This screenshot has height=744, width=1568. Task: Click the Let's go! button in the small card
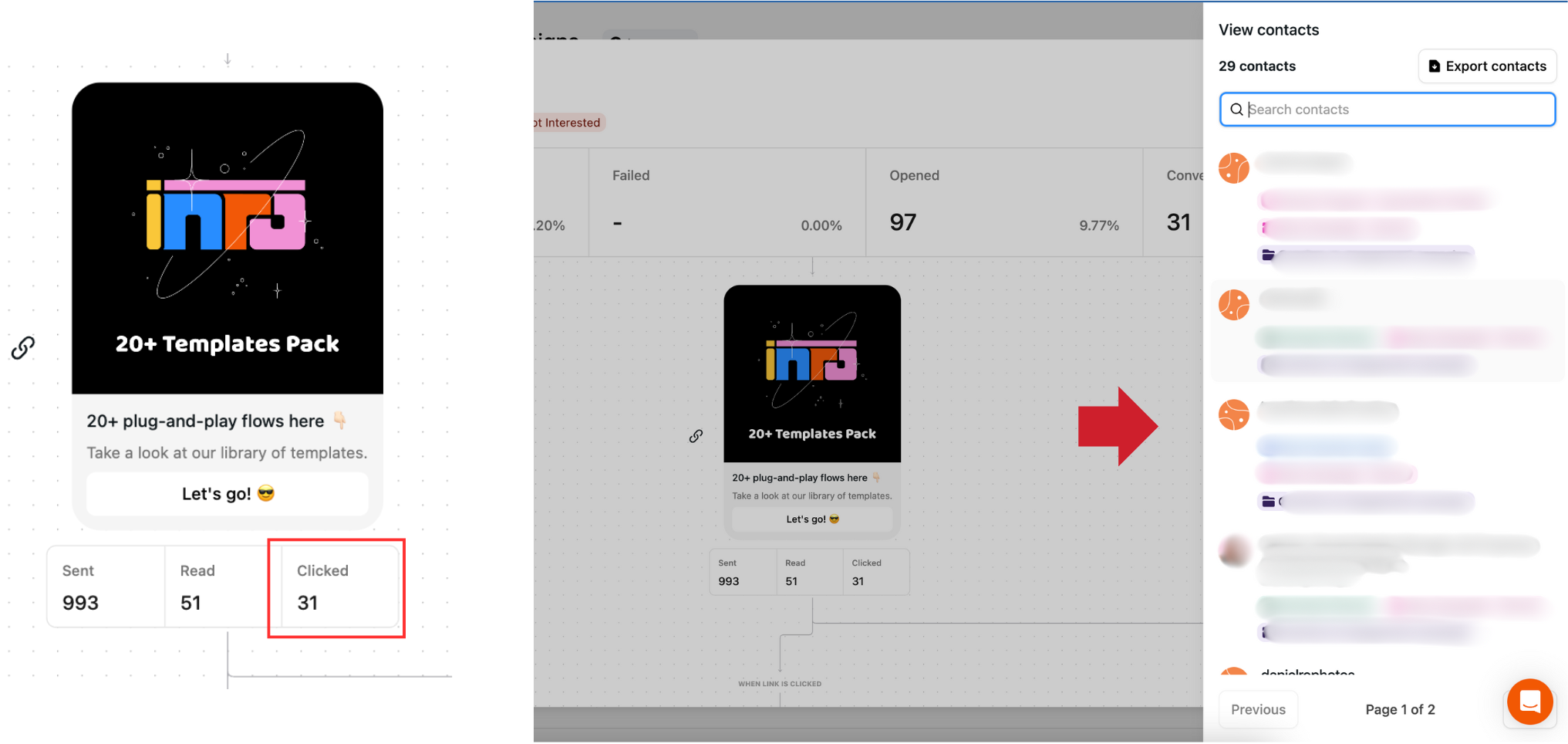812,519
